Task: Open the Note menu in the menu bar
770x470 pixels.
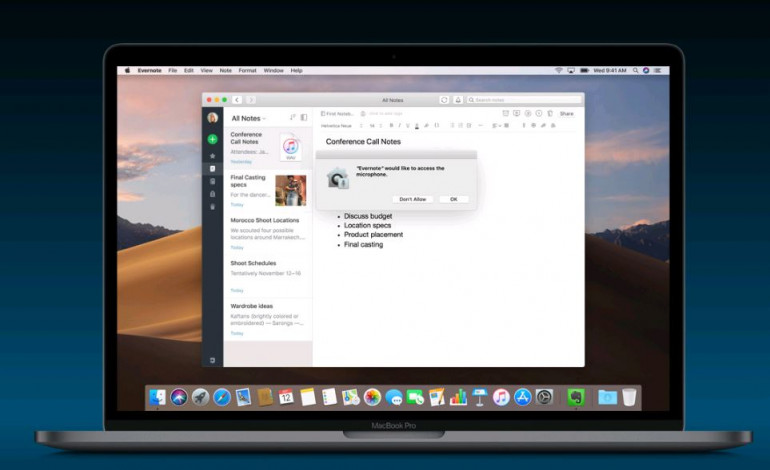Action: pos(225,70)
